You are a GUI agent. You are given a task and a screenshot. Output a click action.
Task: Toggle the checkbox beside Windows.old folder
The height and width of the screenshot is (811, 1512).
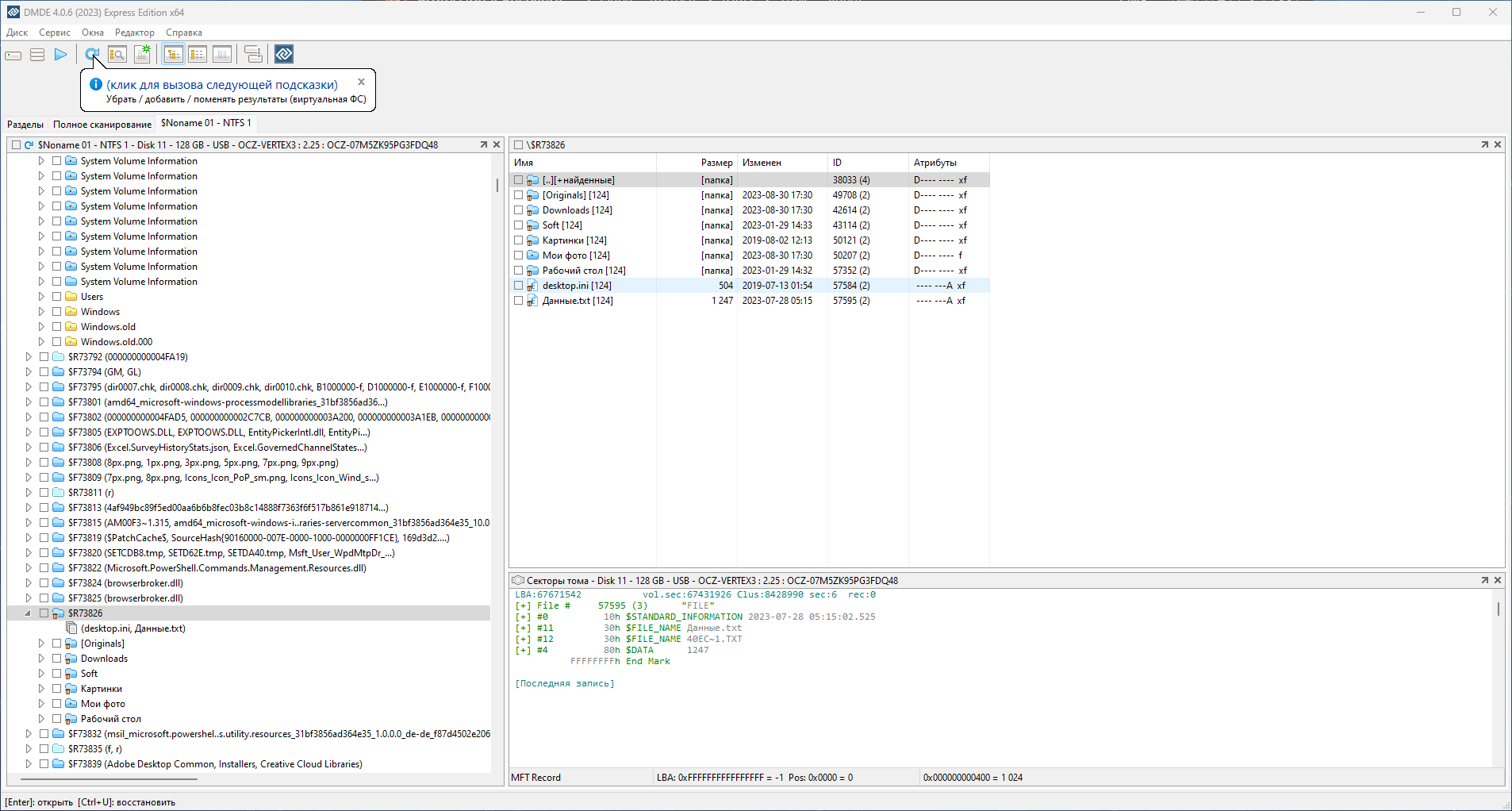coord(57,327)
